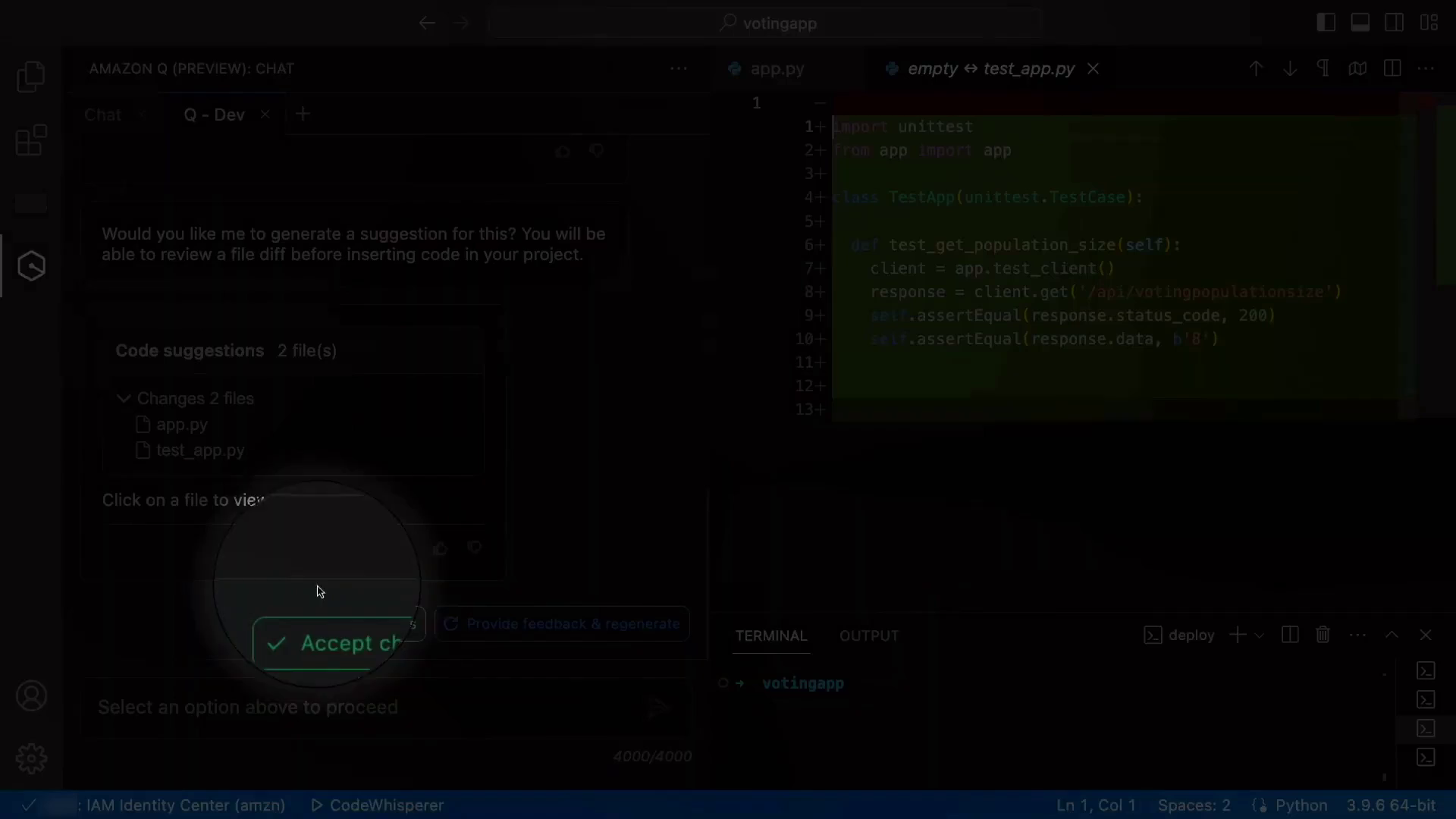Open new terminal profile dropdown arrow
Screen dimensions: 1456x819
click(x=1260, y=635)
